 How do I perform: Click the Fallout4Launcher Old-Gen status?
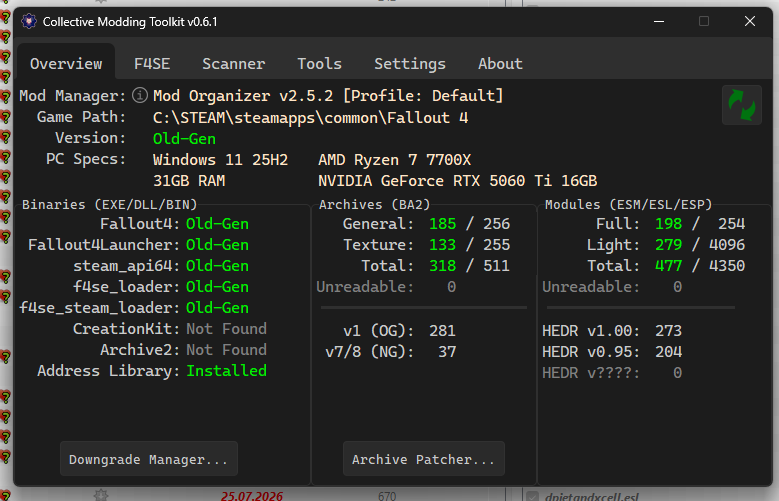point(217,245)
